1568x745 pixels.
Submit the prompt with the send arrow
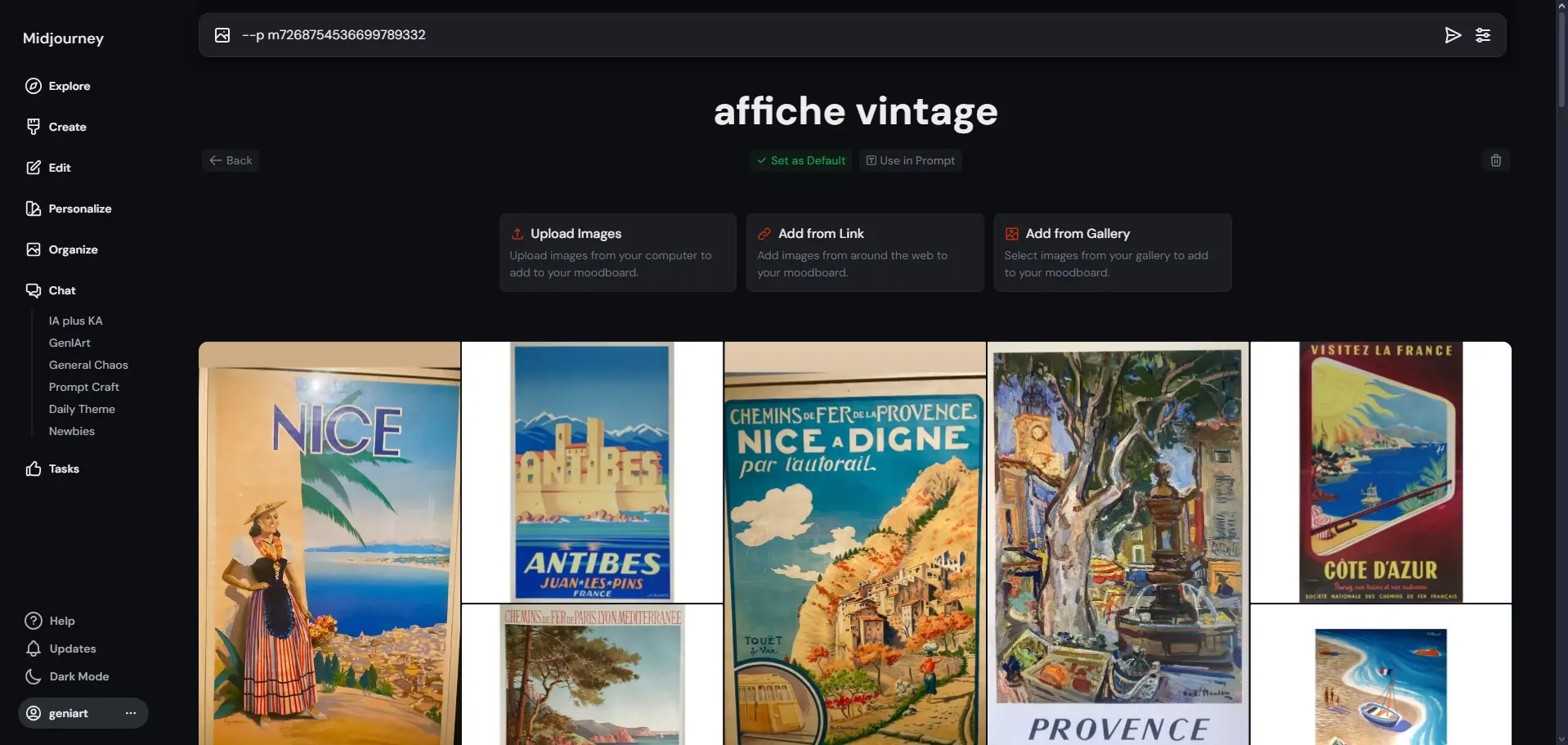[x=1453, y=35]
